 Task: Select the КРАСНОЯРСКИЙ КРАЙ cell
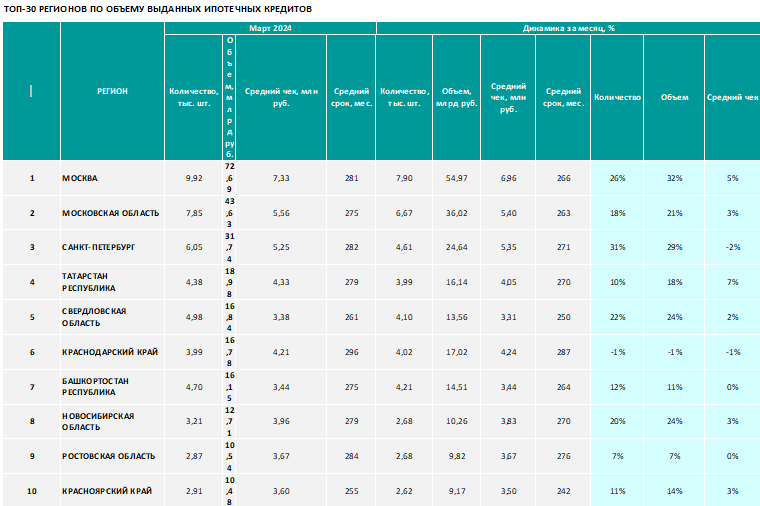click(x=112, y=490)
